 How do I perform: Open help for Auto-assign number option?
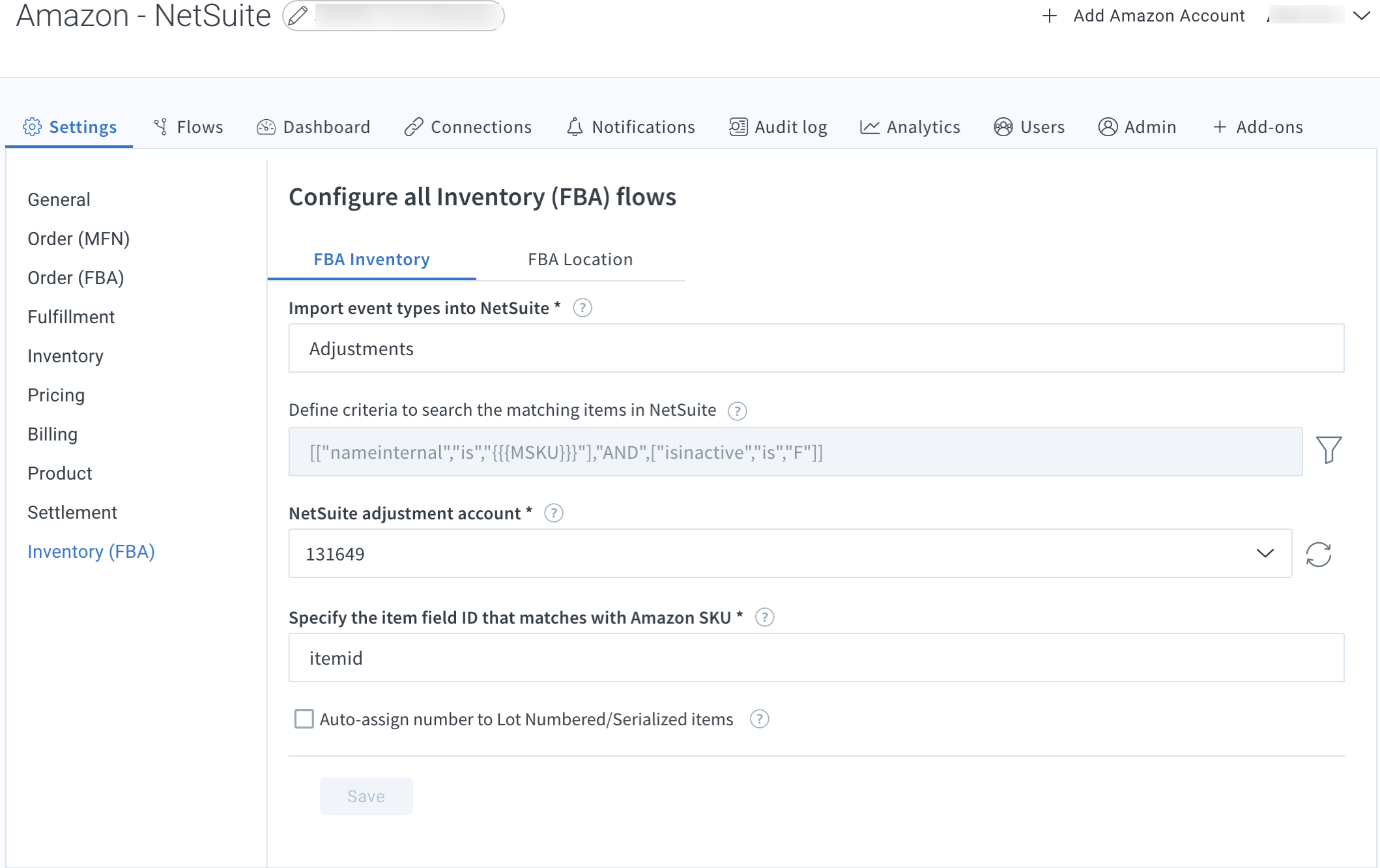click(759, 719)
